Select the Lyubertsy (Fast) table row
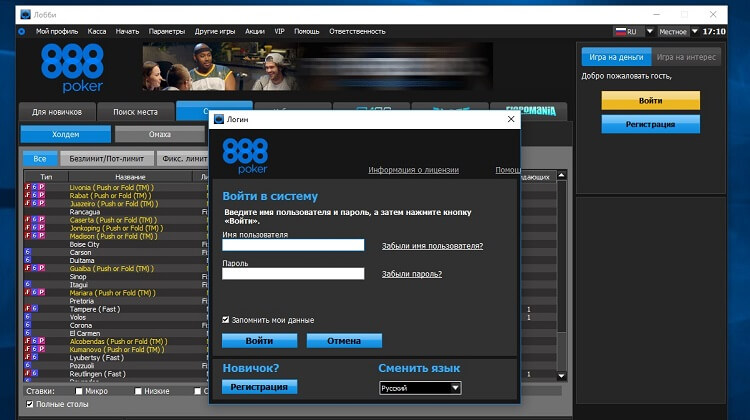This screenshot has height=420, width=750. point(116,357)
